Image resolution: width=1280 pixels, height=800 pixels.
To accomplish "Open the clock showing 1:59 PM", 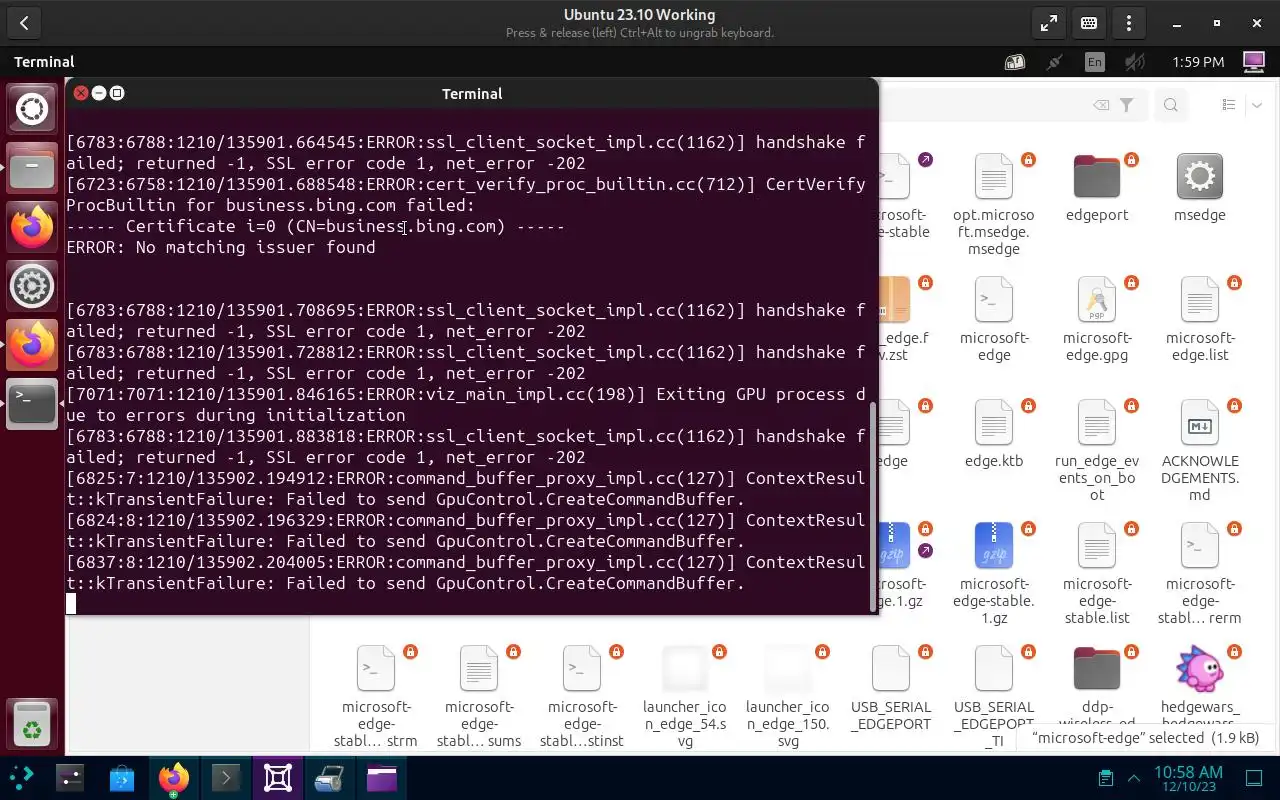I will click(x=1198, y=62).
